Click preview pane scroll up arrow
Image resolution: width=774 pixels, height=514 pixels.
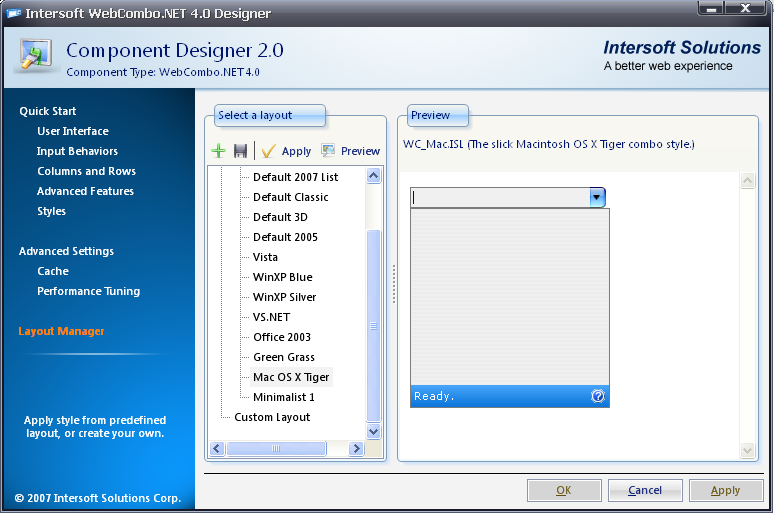coord(747,181)
